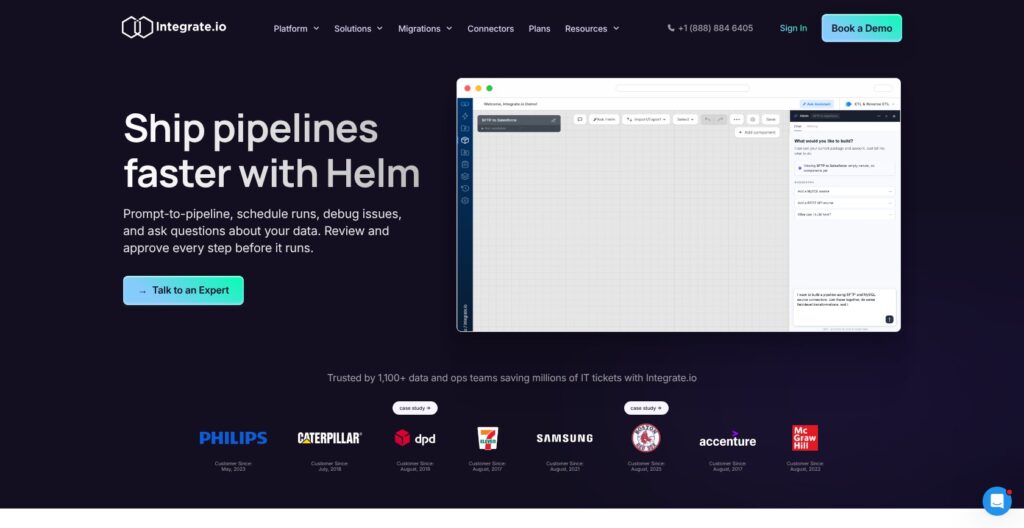This screenshot has width=1024, height=528.
Task: Open the case study above dpd logo
Action: 415,408
